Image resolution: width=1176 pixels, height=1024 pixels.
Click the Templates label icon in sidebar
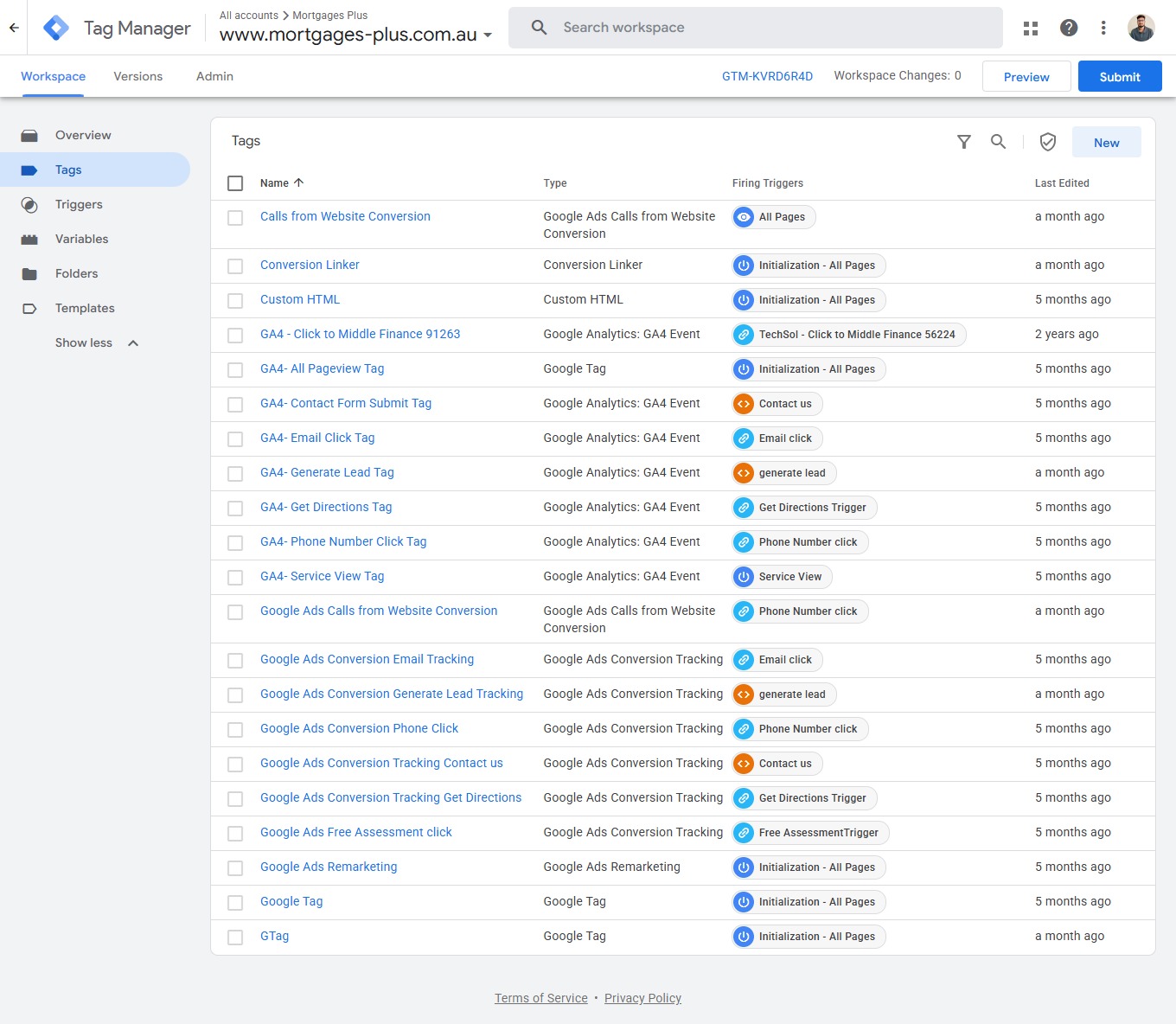29,309
